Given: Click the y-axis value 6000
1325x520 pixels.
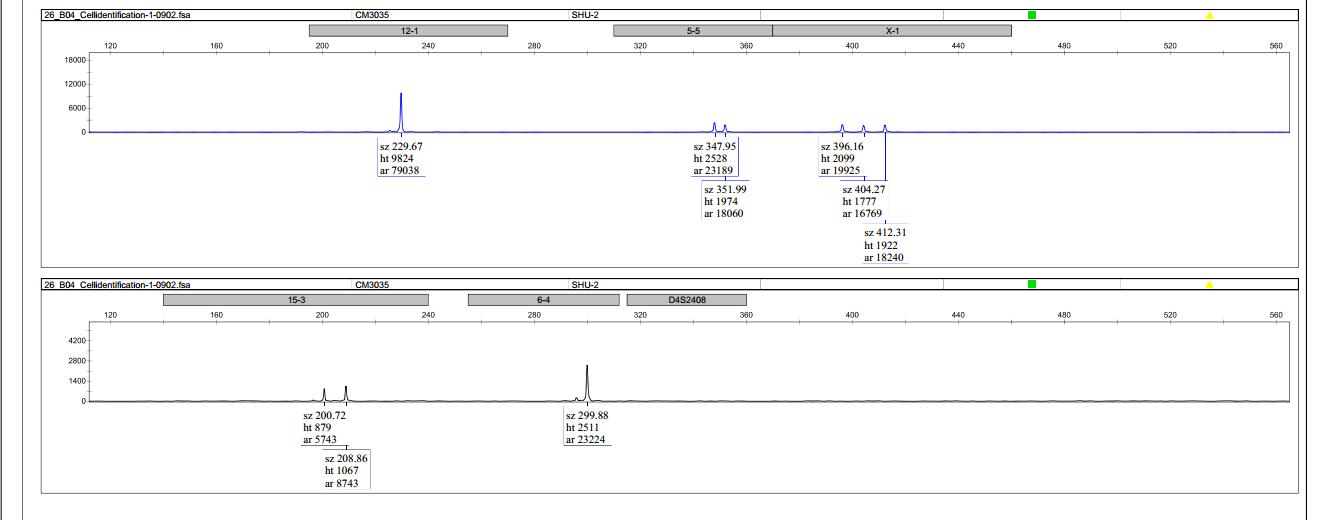Looking at the screenshot, I should coord(75,108).
